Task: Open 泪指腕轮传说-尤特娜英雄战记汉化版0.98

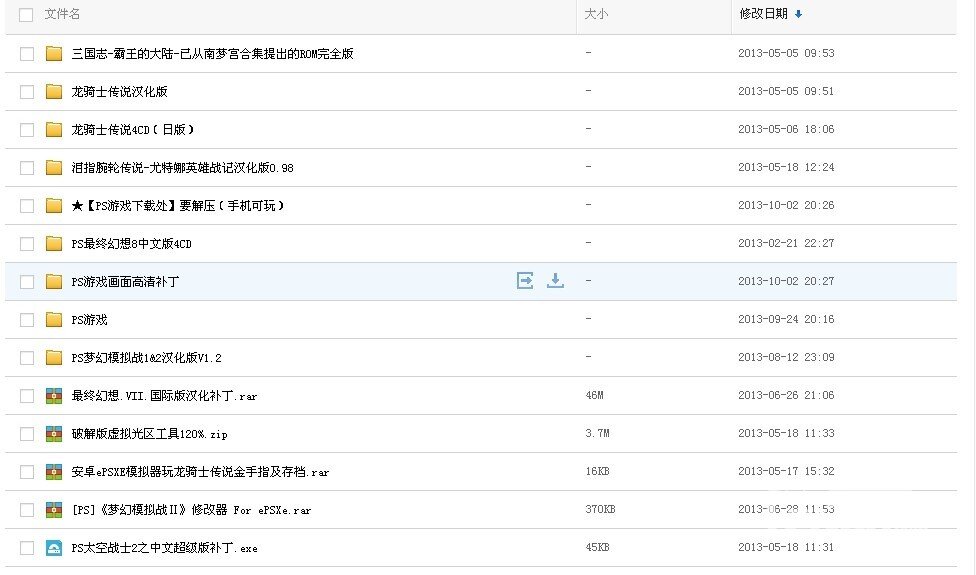Action: 182,167
